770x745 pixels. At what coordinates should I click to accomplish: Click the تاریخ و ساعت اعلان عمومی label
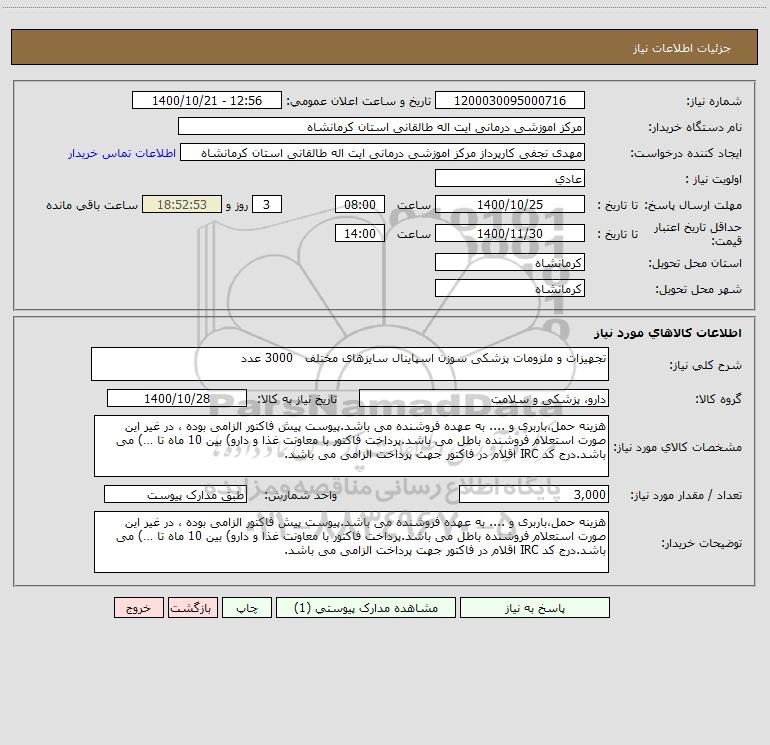pyautogui.click(x=359, y=102)
